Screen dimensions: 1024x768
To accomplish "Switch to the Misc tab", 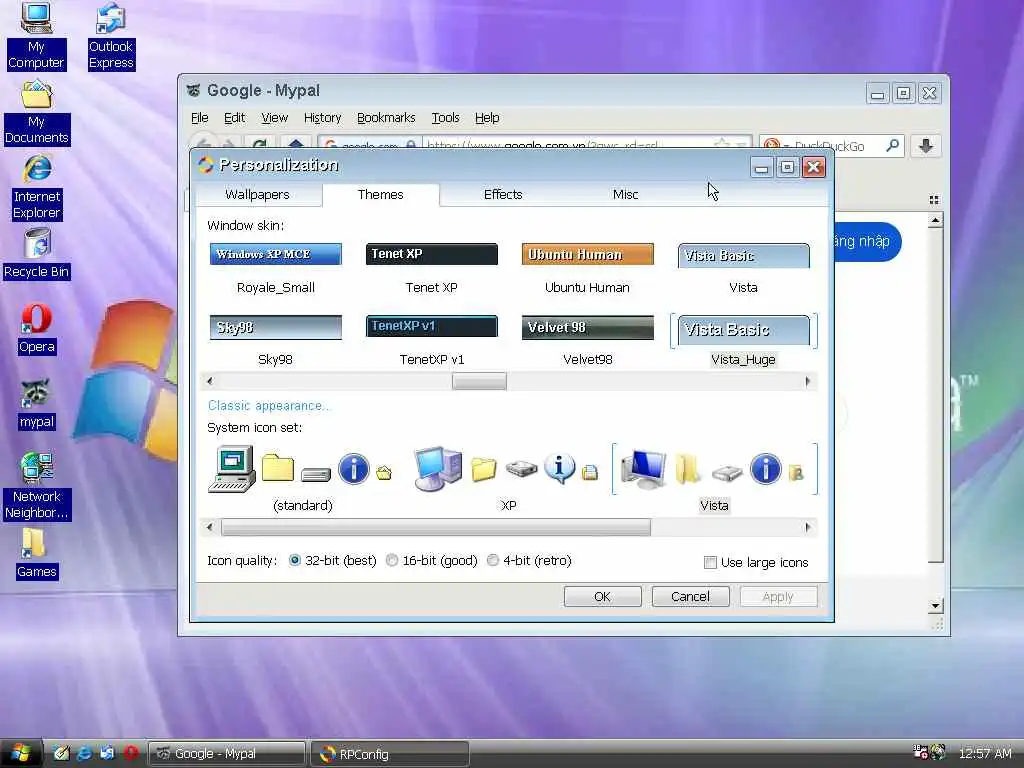I will point(625,195).
